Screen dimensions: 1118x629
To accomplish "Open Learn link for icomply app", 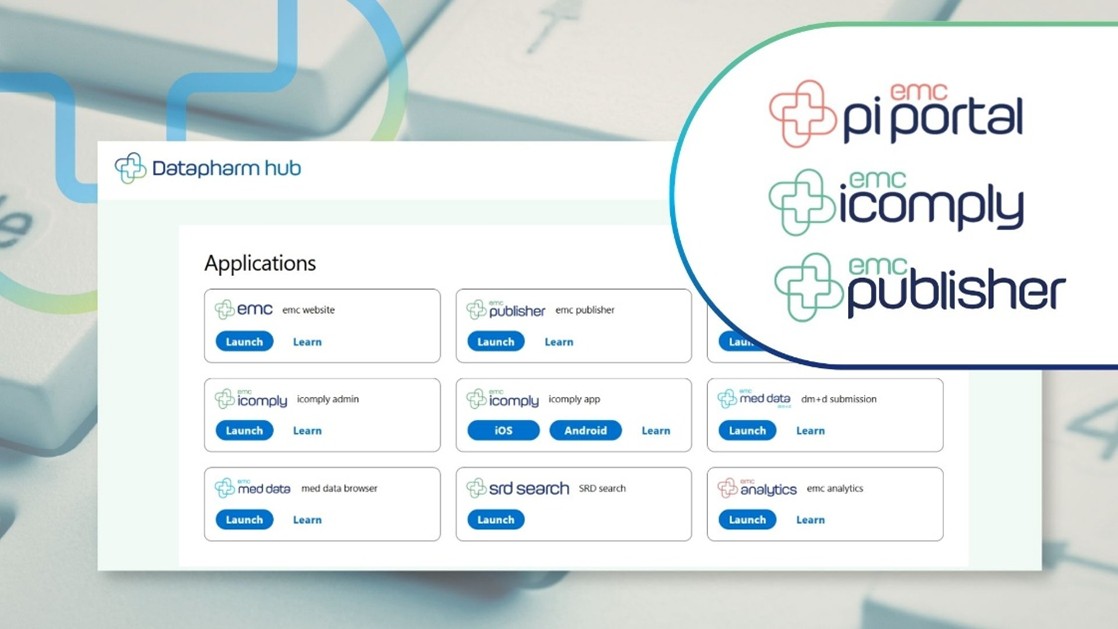I will [x=656, y=431].
